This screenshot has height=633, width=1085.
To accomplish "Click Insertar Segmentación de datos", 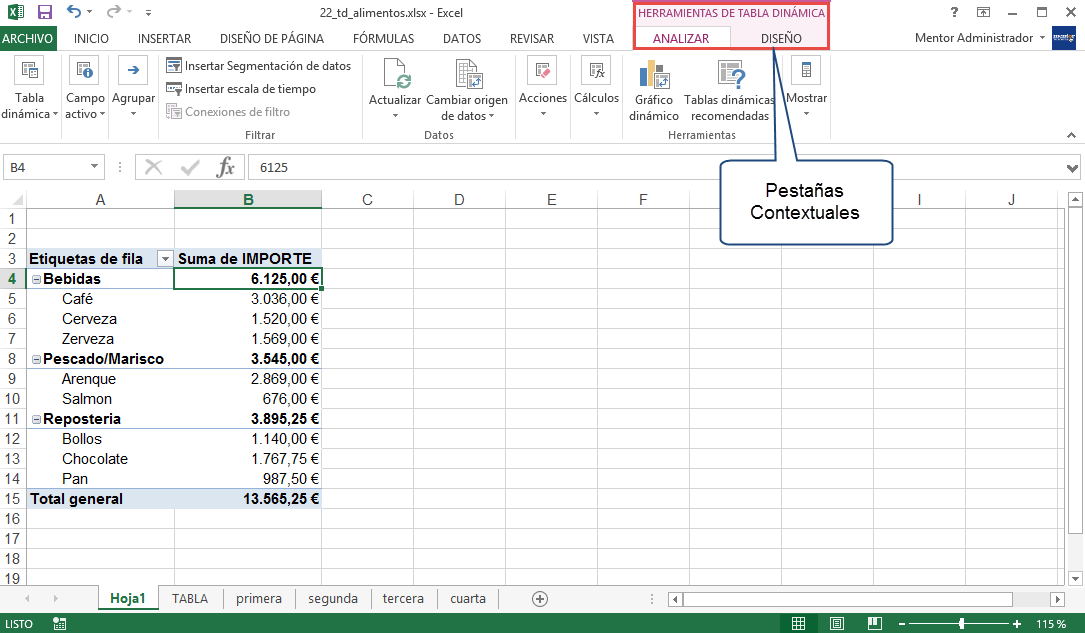I will pyautogui.click(x=258, y=65).
